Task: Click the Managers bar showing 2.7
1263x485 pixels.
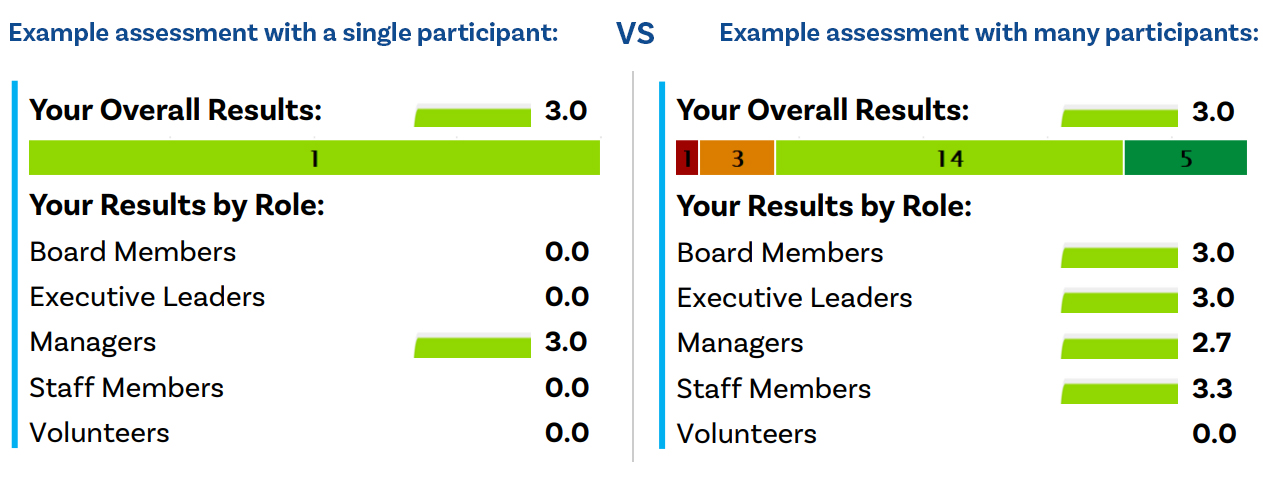Action: tap(1119, 347)
